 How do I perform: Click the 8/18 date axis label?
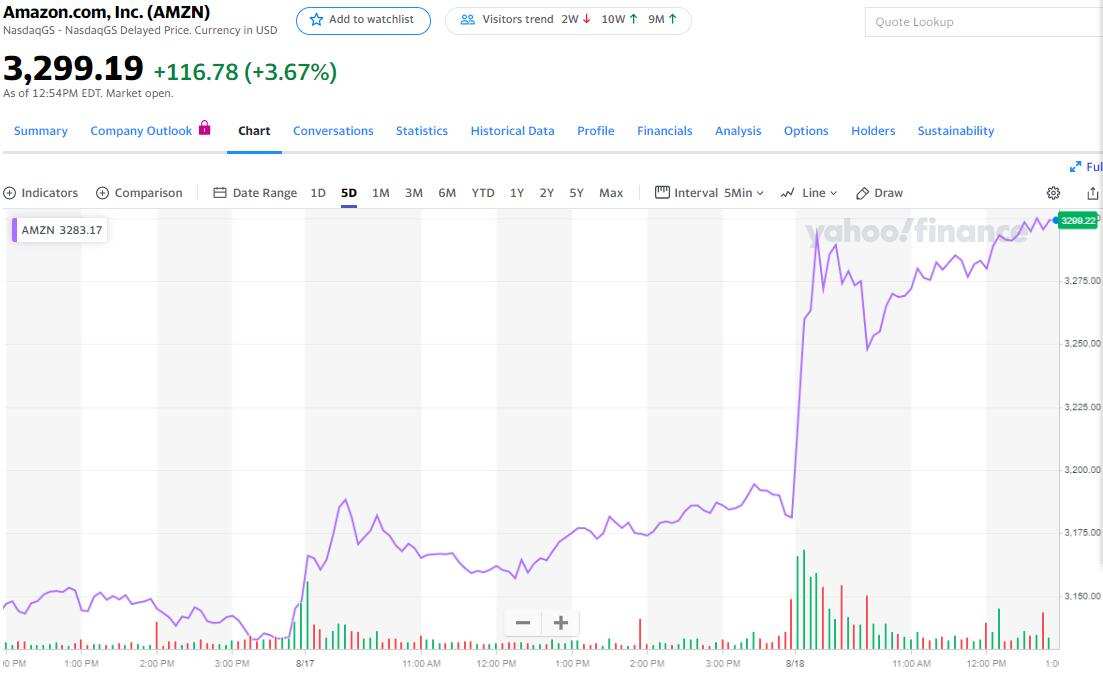(795, 663)
